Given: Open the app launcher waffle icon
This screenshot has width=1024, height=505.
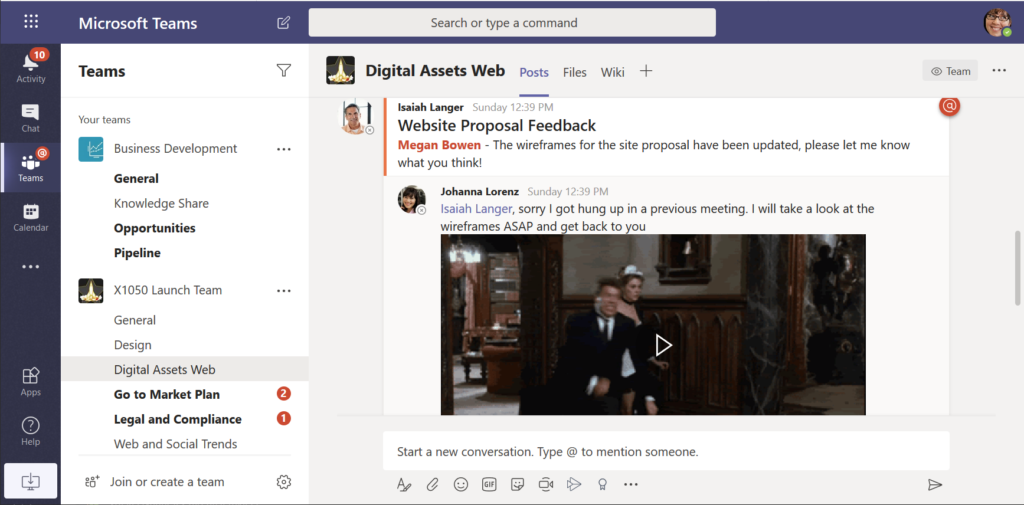Looking at the screenshot, I should pos(31,22).
